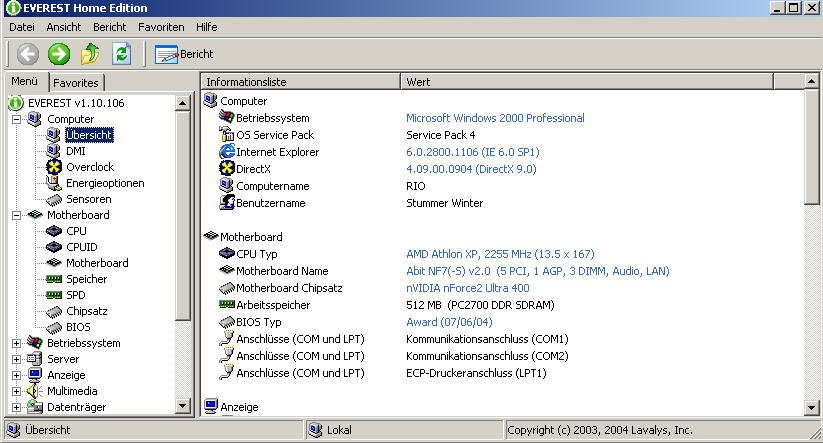Switch to the Menü tab
Image resolution: width=823 pixels, height=443 pixels.
click(x=25, y=81)
